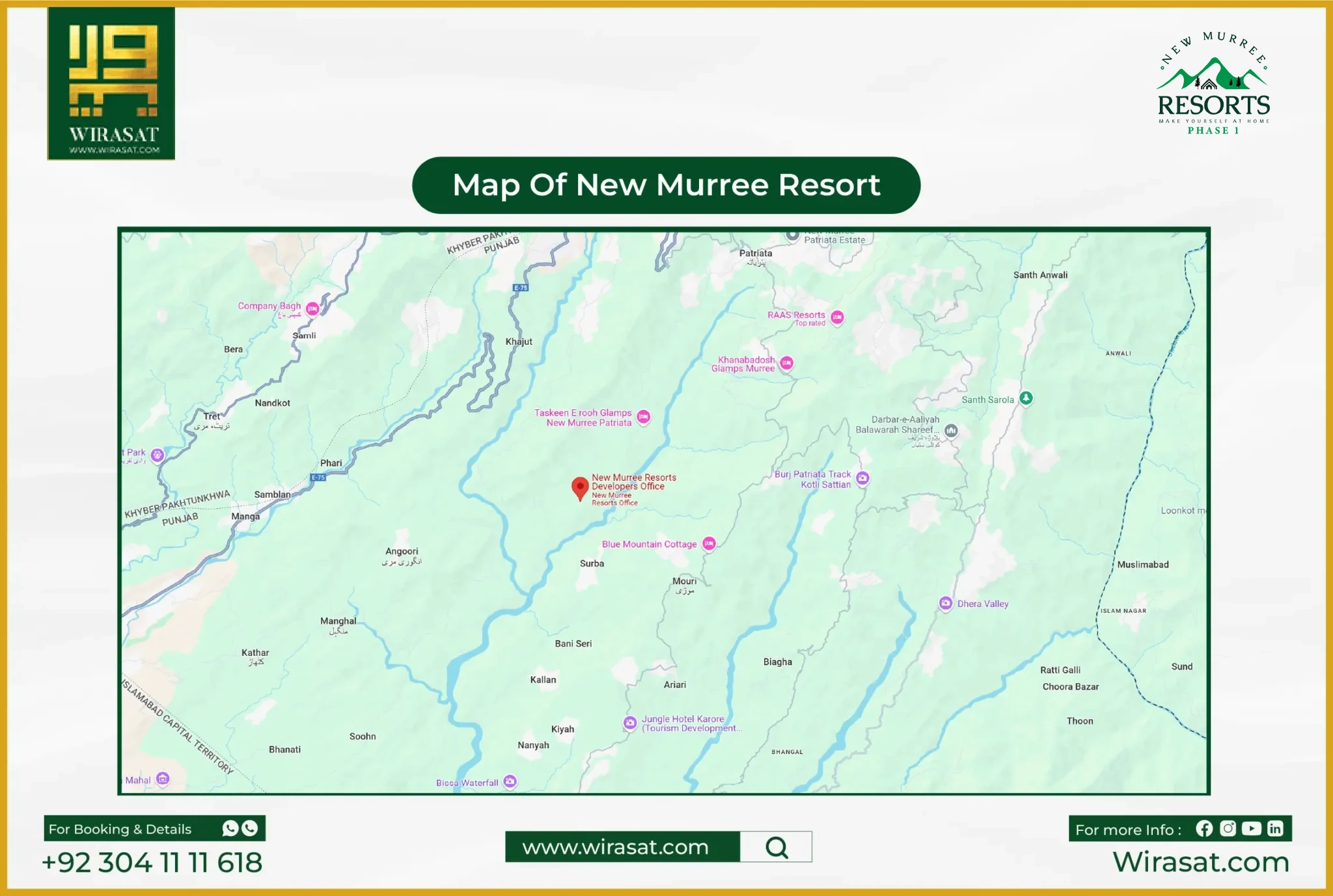This screenshot has height=896, width=1333.
Task: Click the Wirasat gold logo
Action: tap(111, 83)
